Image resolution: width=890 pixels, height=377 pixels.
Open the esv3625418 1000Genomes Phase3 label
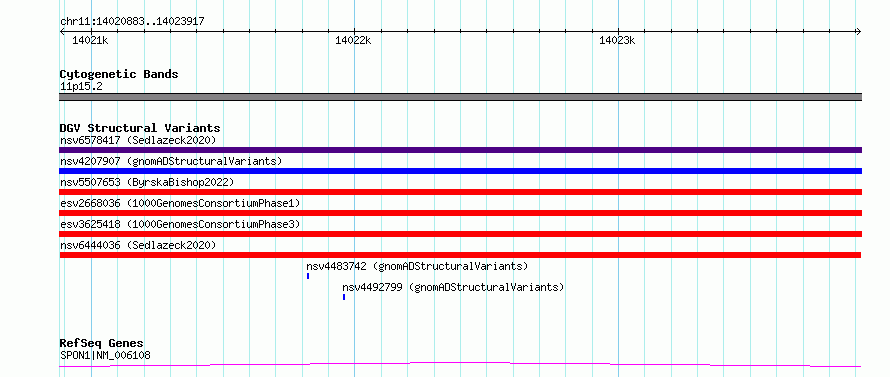(x=180, y=224)
